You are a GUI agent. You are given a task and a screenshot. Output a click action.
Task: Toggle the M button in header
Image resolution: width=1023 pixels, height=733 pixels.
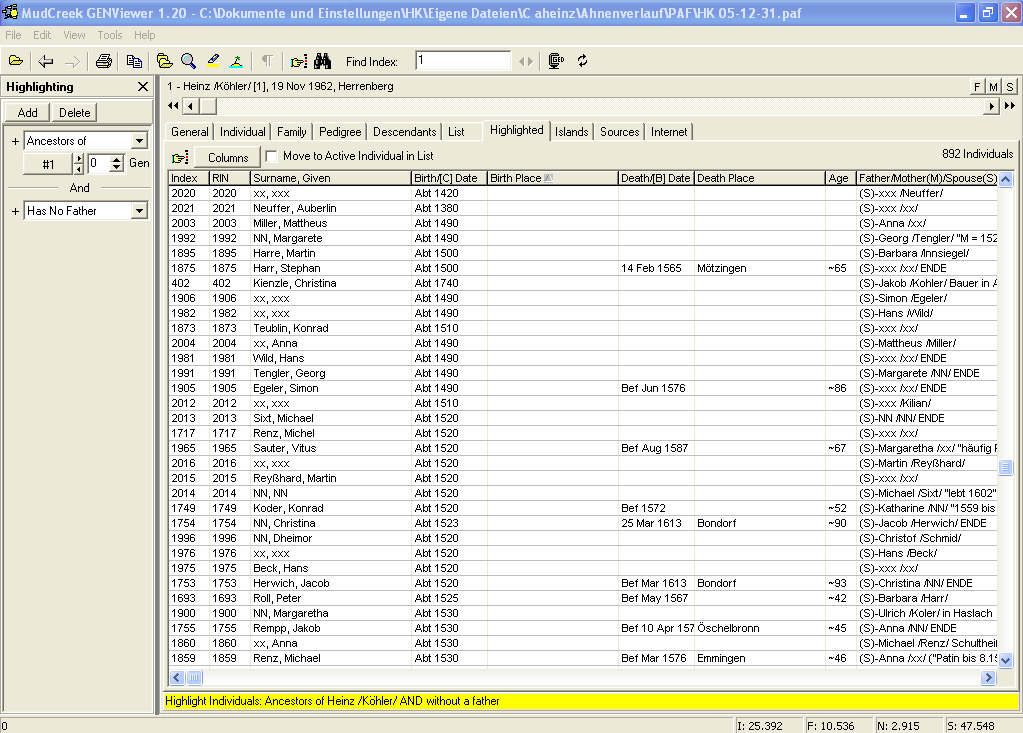tap(993, 87)
